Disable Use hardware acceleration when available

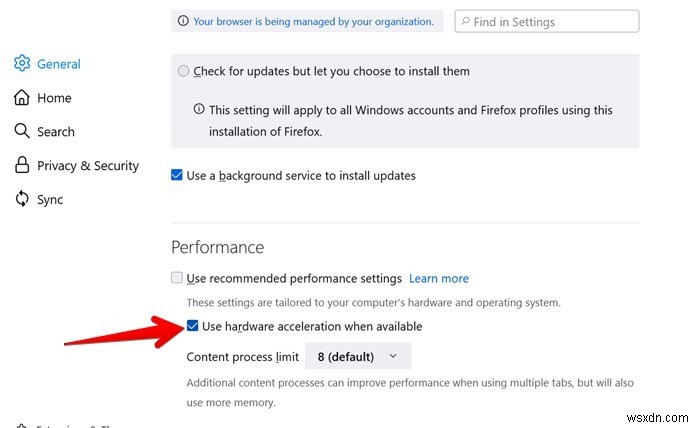[x=193, y=326]
